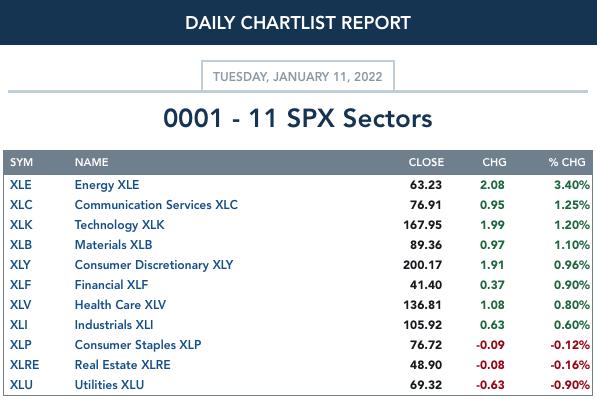Viewport: 597px width, 399px height.
Task: Open the Energy XLE name link
Action: (107, 185)
